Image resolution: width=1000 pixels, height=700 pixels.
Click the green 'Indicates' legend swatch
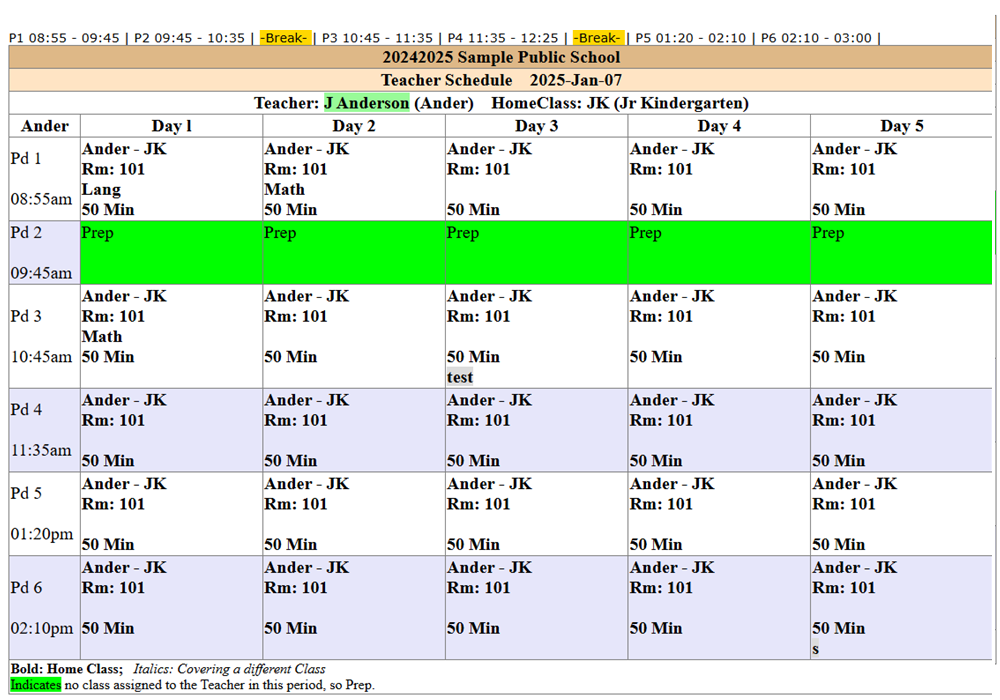coord(35,685)
